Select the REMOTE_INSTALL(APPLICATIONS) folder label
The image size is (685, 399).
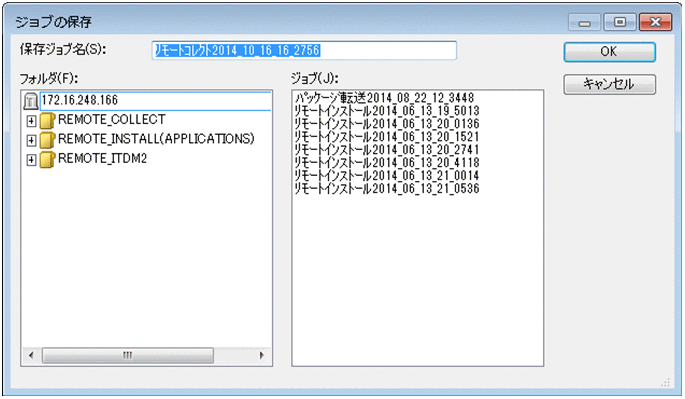point(156,139)
